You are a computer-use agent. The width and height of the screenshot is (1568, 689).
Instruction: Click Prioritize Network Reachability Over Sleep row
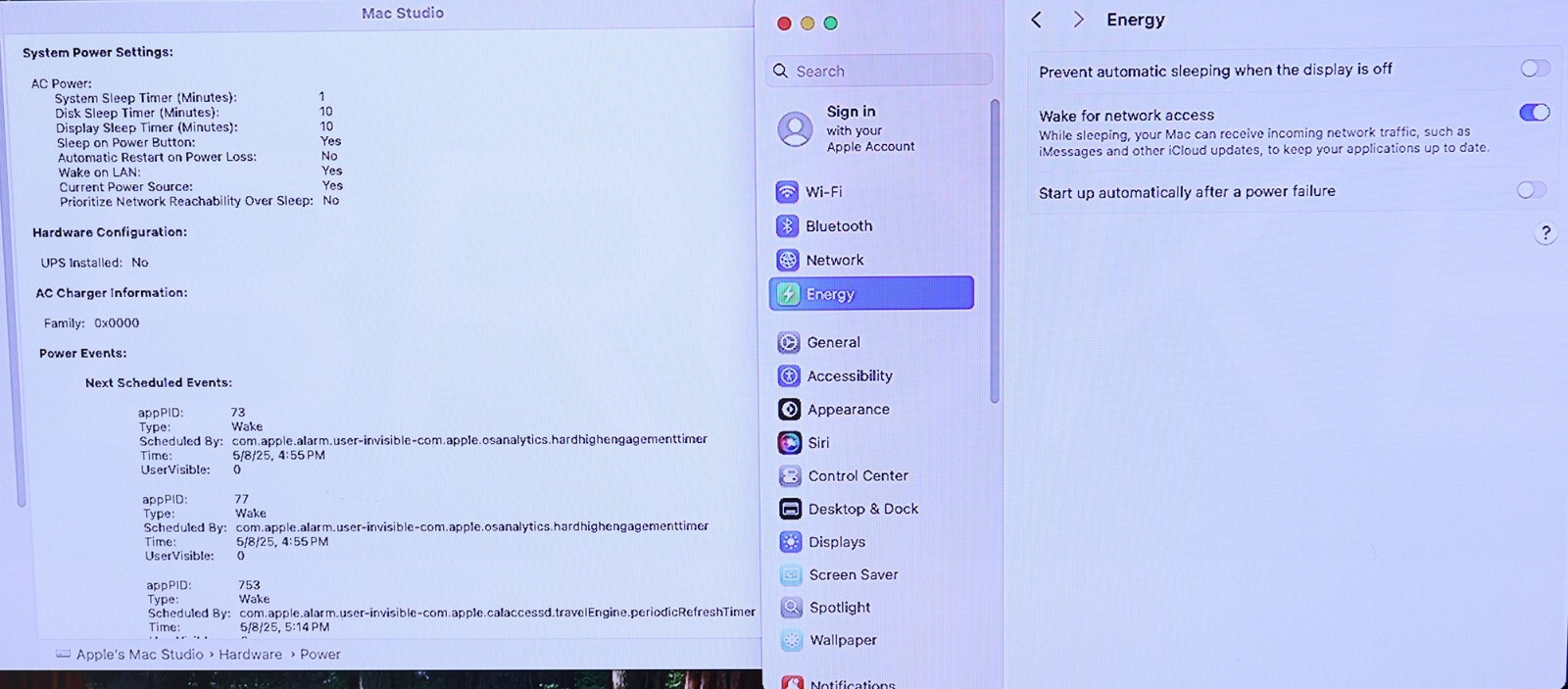(199, 201)
